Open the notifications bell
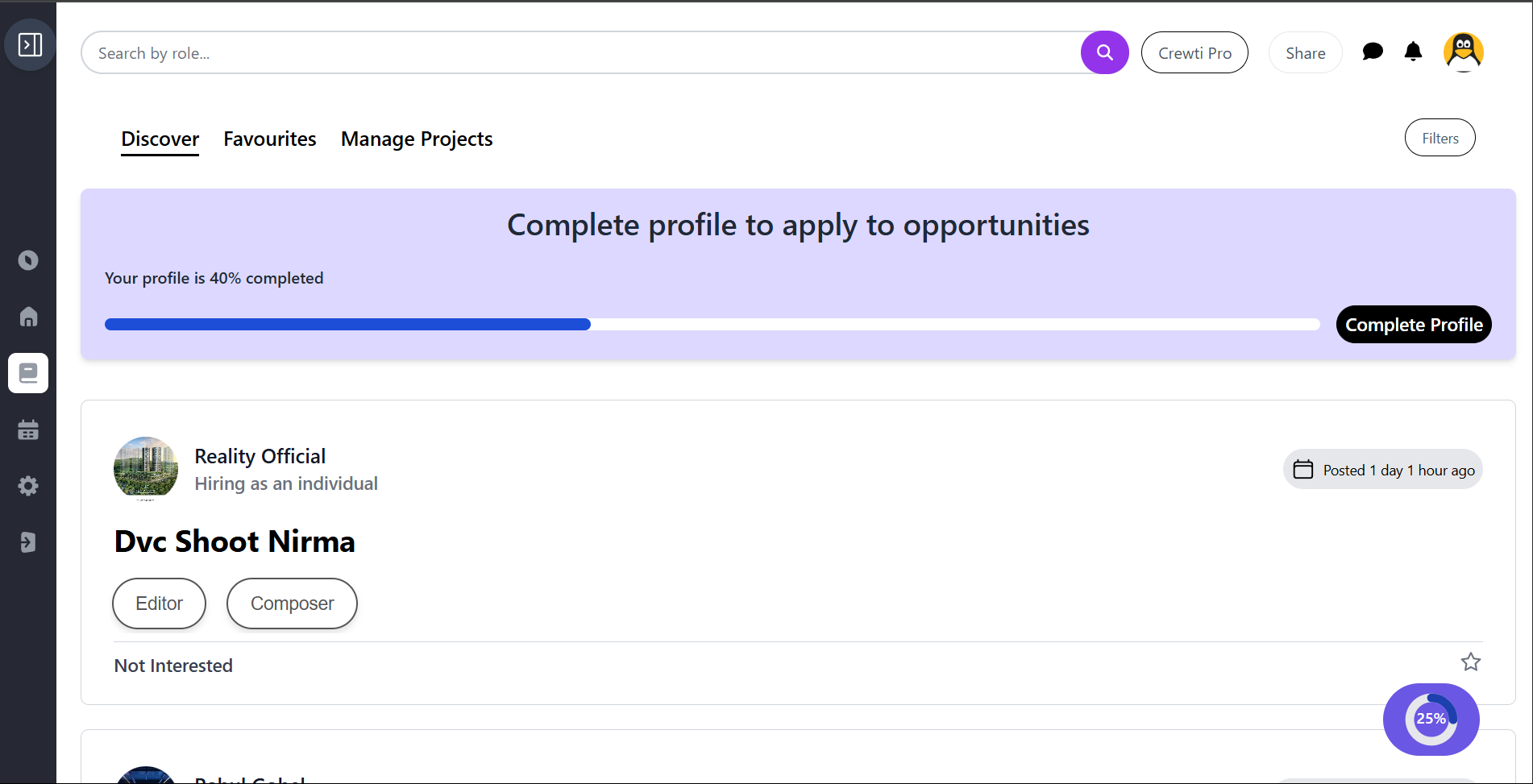Viewport: 1533px width, 784px height. pyautogui.click(x=1413, y=52)
